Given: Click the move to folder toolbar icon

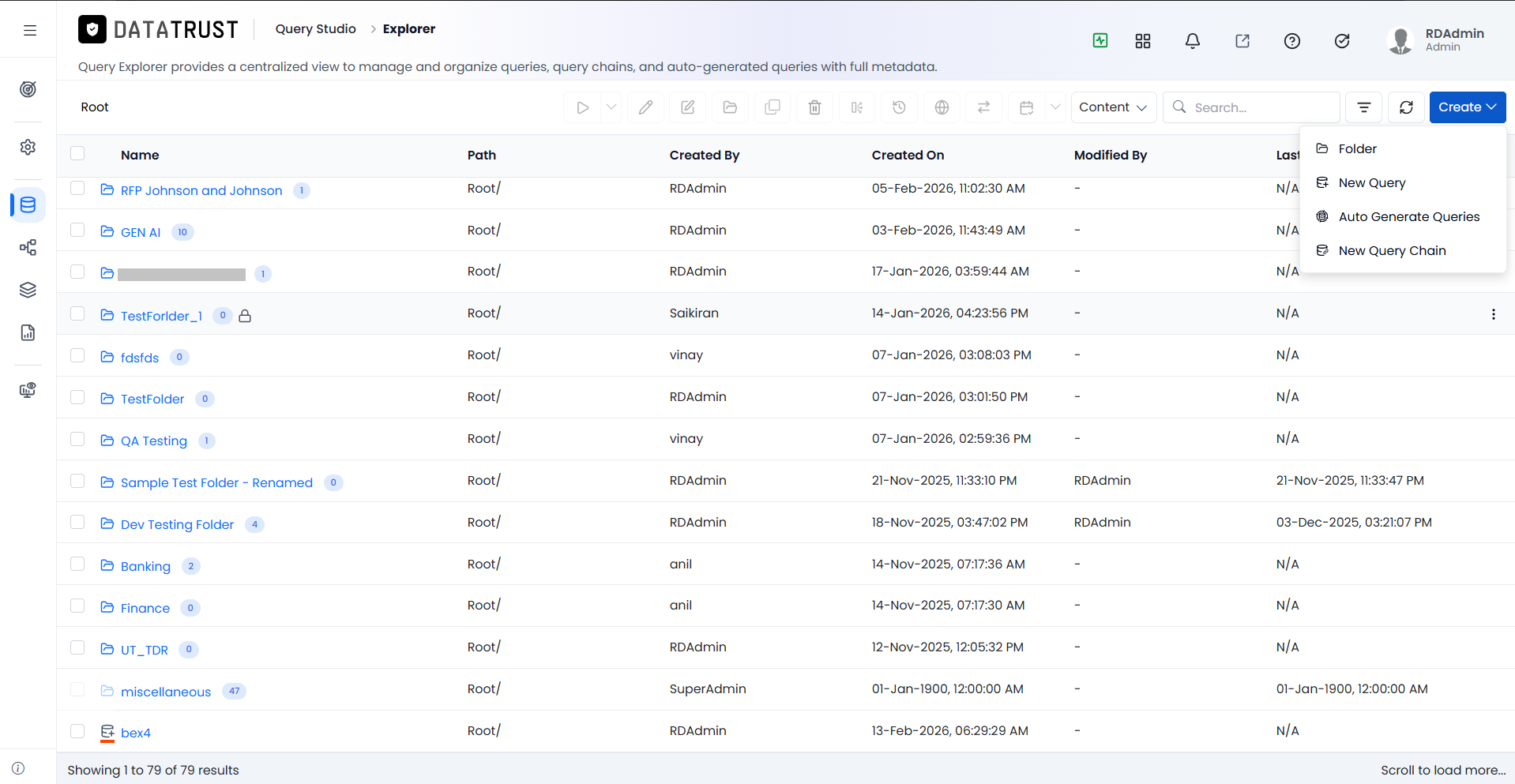Looking at the screenshot, I should pos(731,107).
